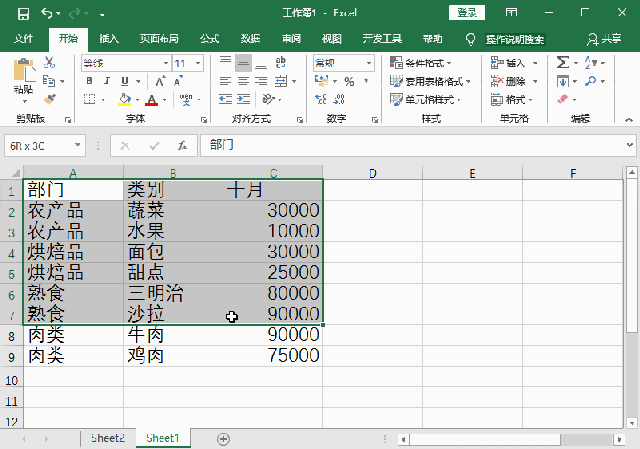This screenshot has height=449, width=640.
Task: Activate the Format Painter brush
Action: click(x=50, y=99)
